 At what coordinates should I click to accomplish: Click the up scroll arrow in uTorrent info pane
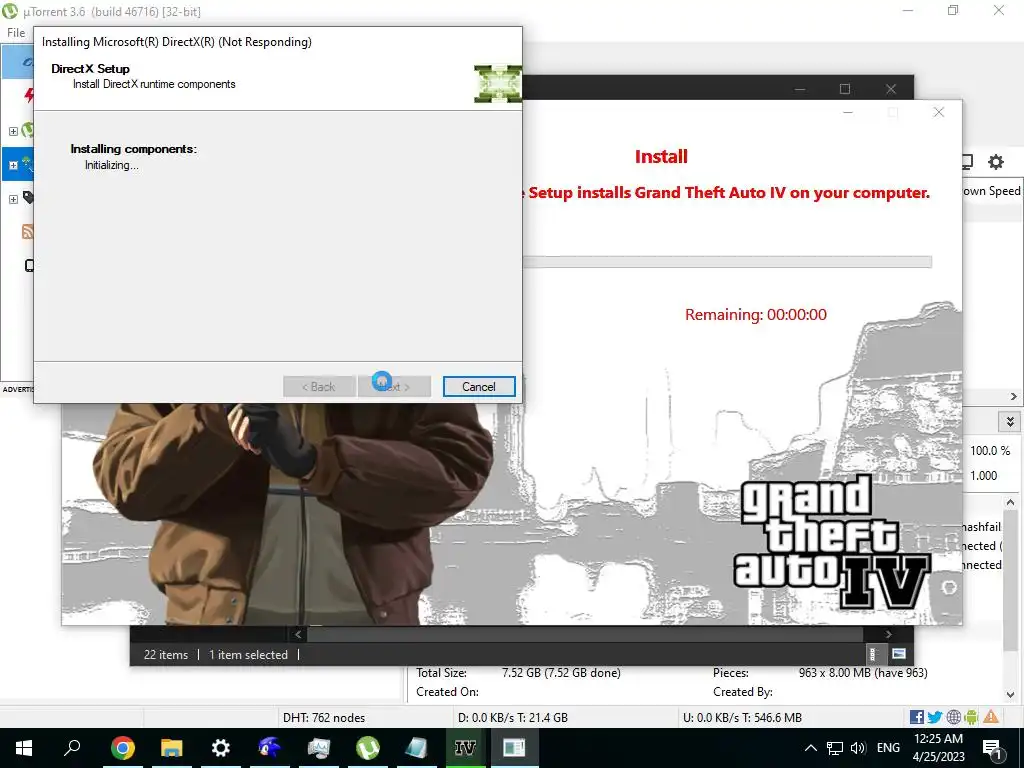(x=1010, y=502)
